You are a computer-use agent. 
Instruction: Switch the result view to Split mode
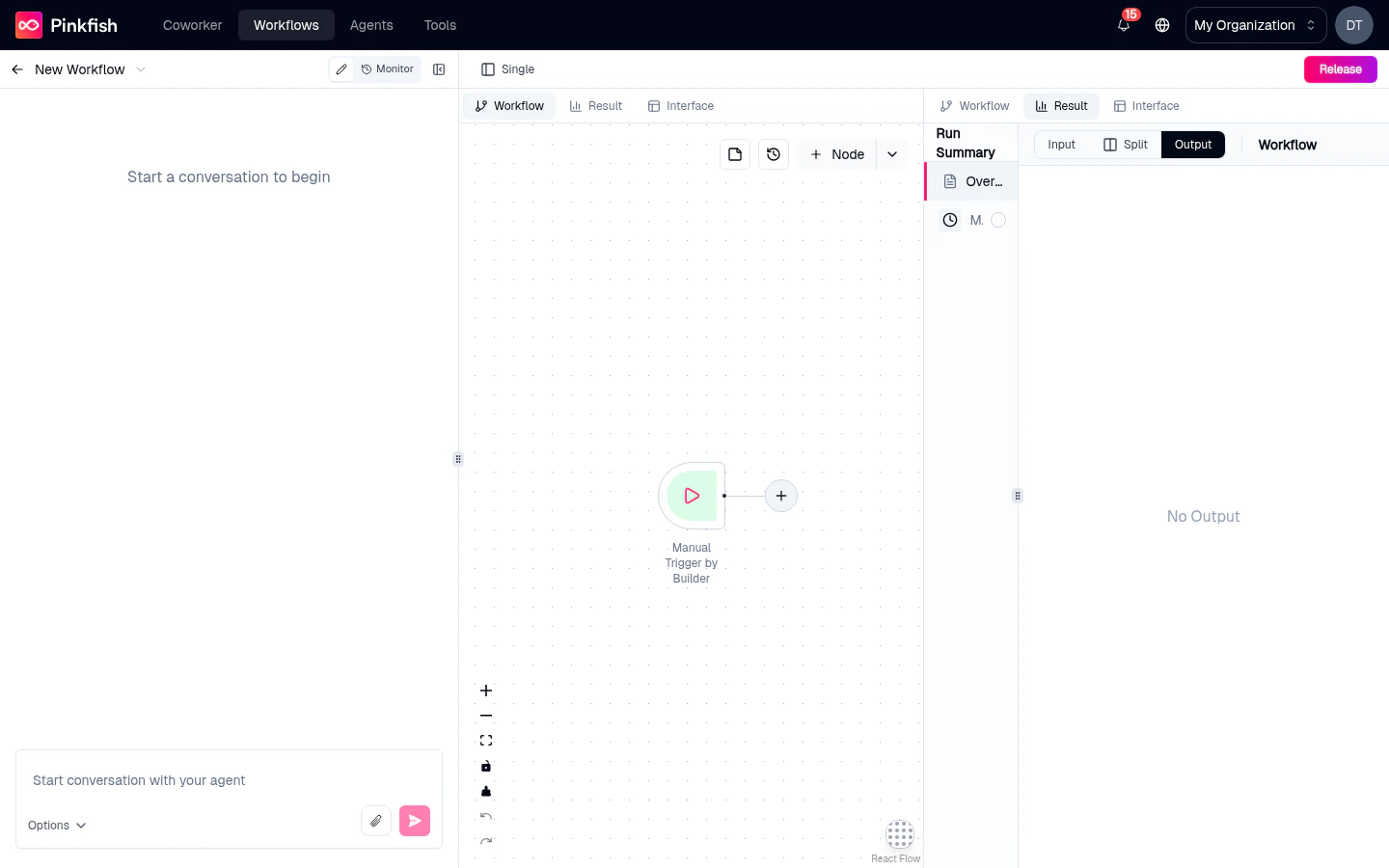(x=1126, y=145)
